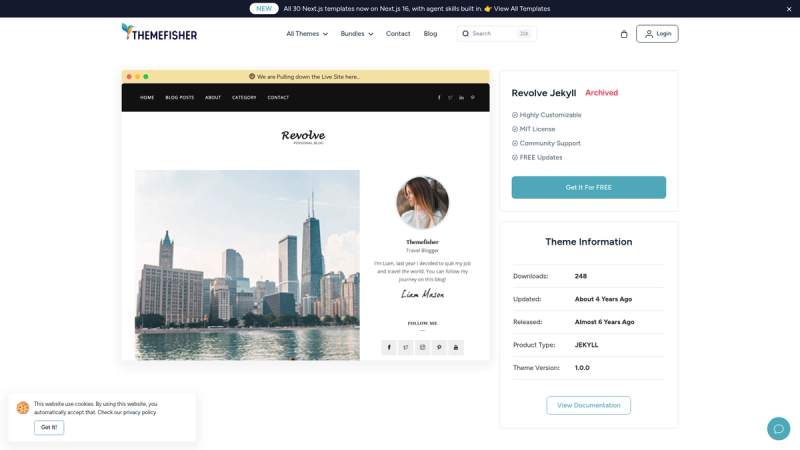Screen dimensions: 800x450
Task: Open View Documentation
Action: click(588, 405)
